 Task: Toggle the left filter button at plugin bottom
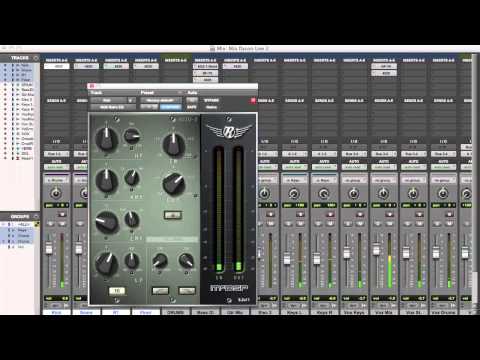click(160, 291)
